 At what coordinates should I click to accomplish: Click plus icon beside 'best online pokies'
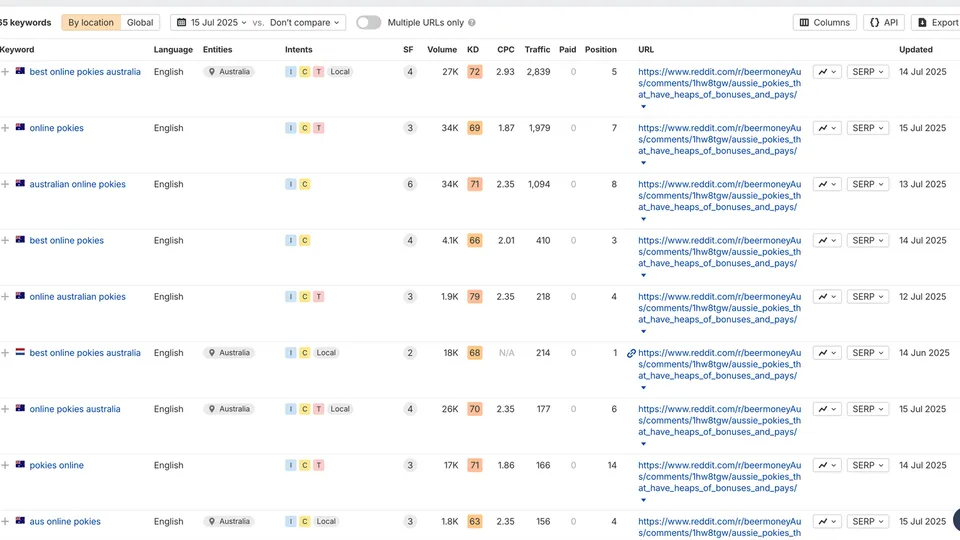(5, 241)
